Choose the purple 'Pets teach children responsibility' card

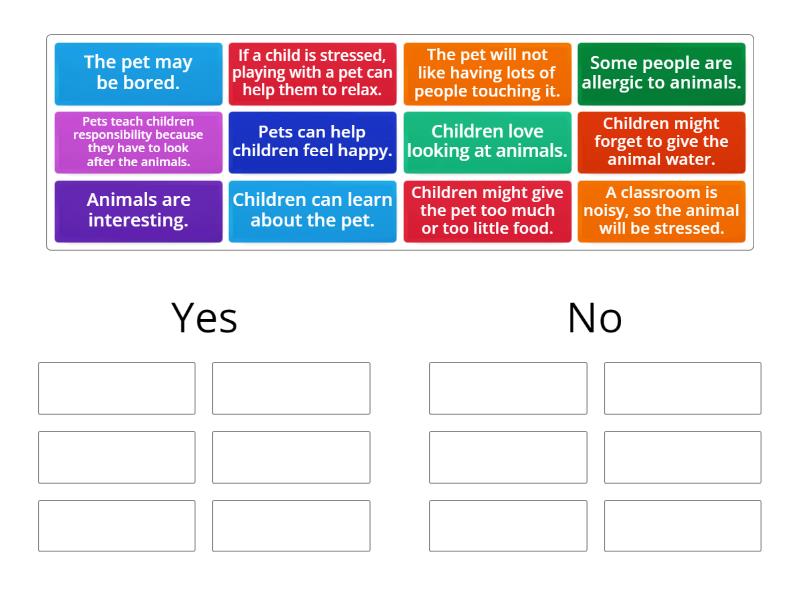pyautogui.click(x=138, y=142)
